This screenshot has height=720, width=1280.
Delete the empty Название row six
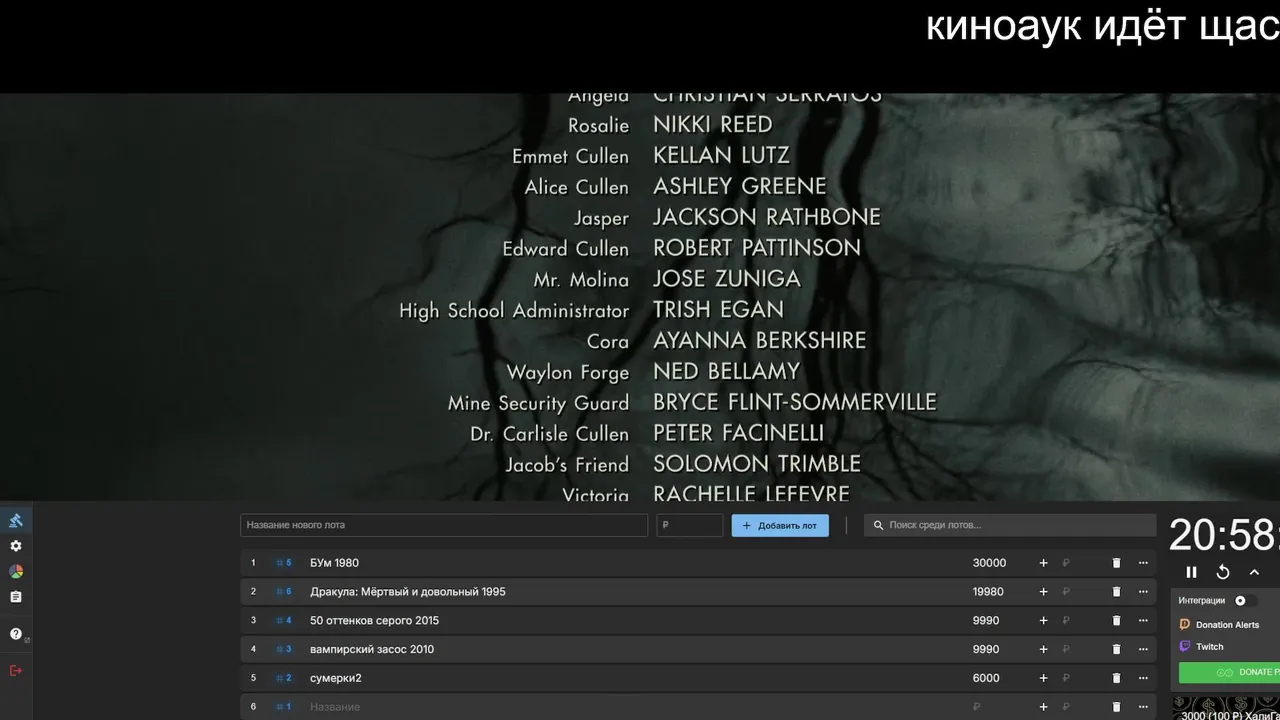pos(1117,707)
